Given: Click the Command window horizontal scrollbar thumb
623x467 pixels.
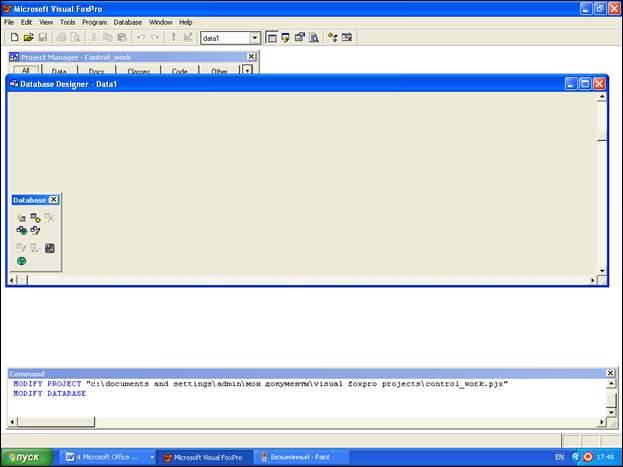Looking at the screenshot, I should (56, 421).
